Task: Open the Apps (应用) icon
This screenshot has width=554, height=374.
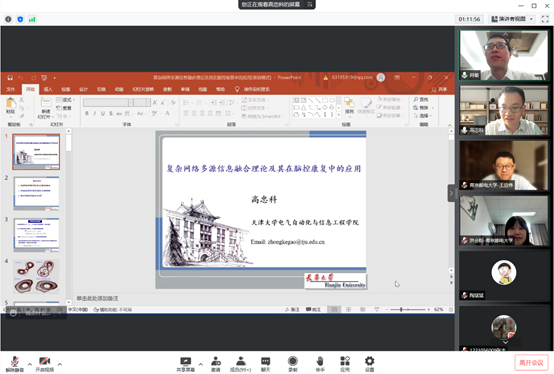Action: 345,364
